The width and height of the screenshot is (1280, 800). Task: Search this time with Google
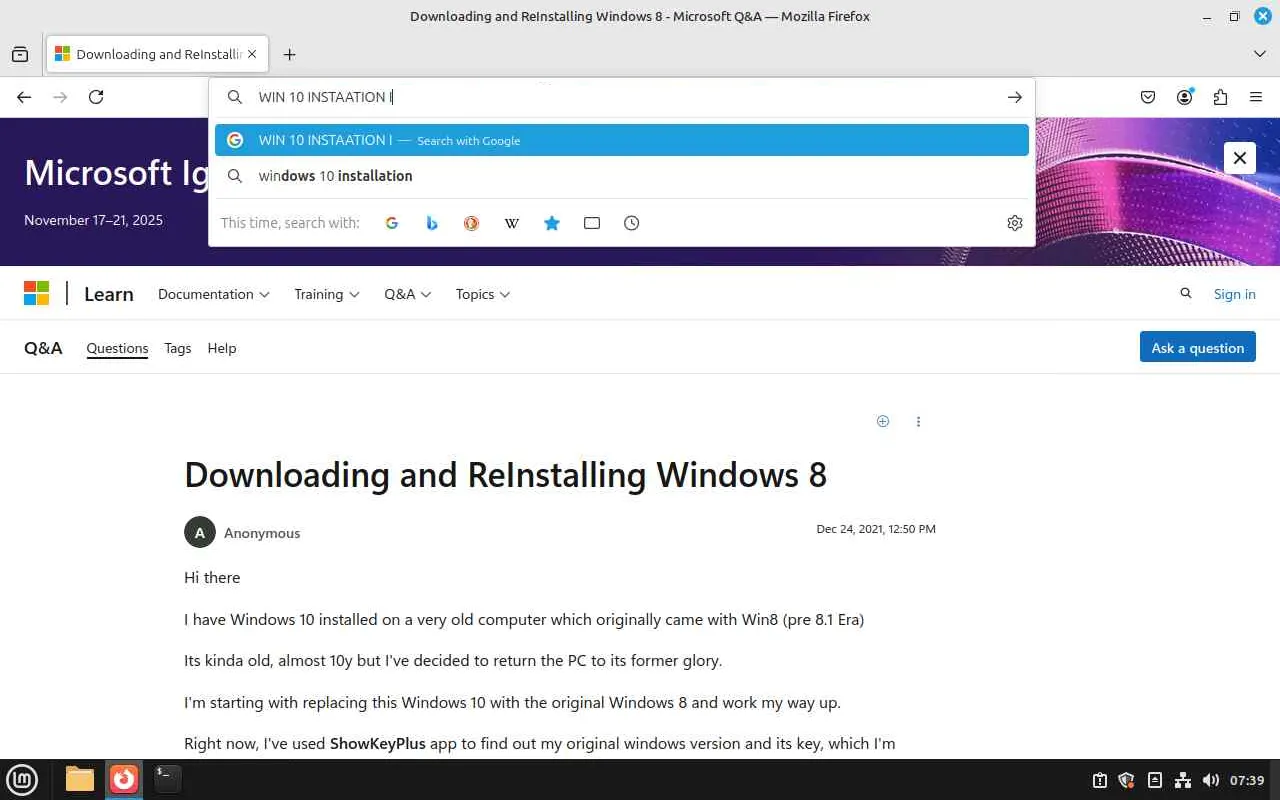click(x=392, y=223)
